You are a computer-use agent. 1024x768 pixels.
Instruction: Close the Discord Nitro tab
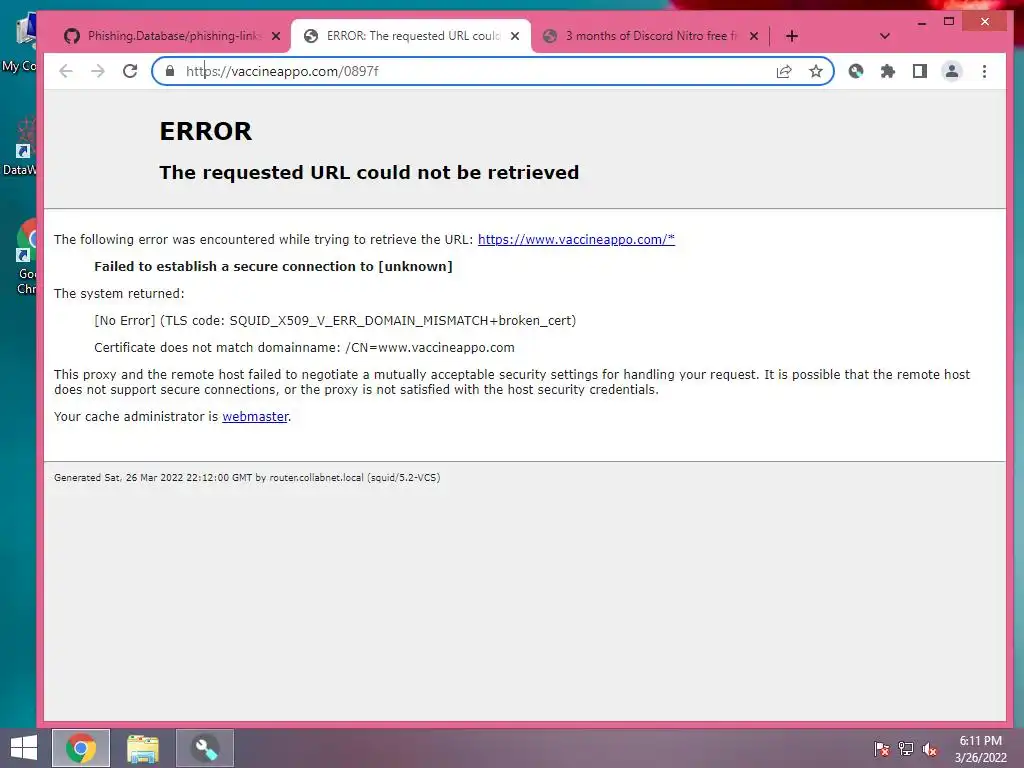click(x=754, y=36)
